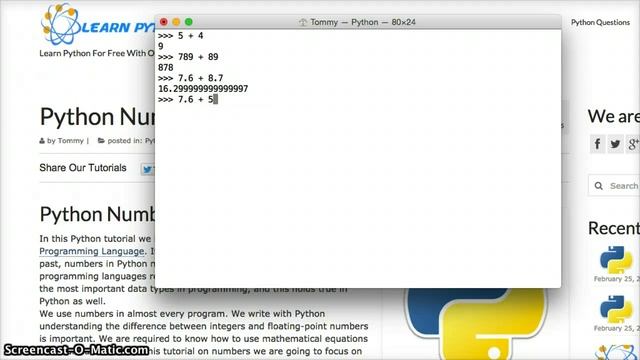Click the 'Recent' sidebar heading
The width and height of the screenshot is (640, 360).
click(x=613, y=229)
